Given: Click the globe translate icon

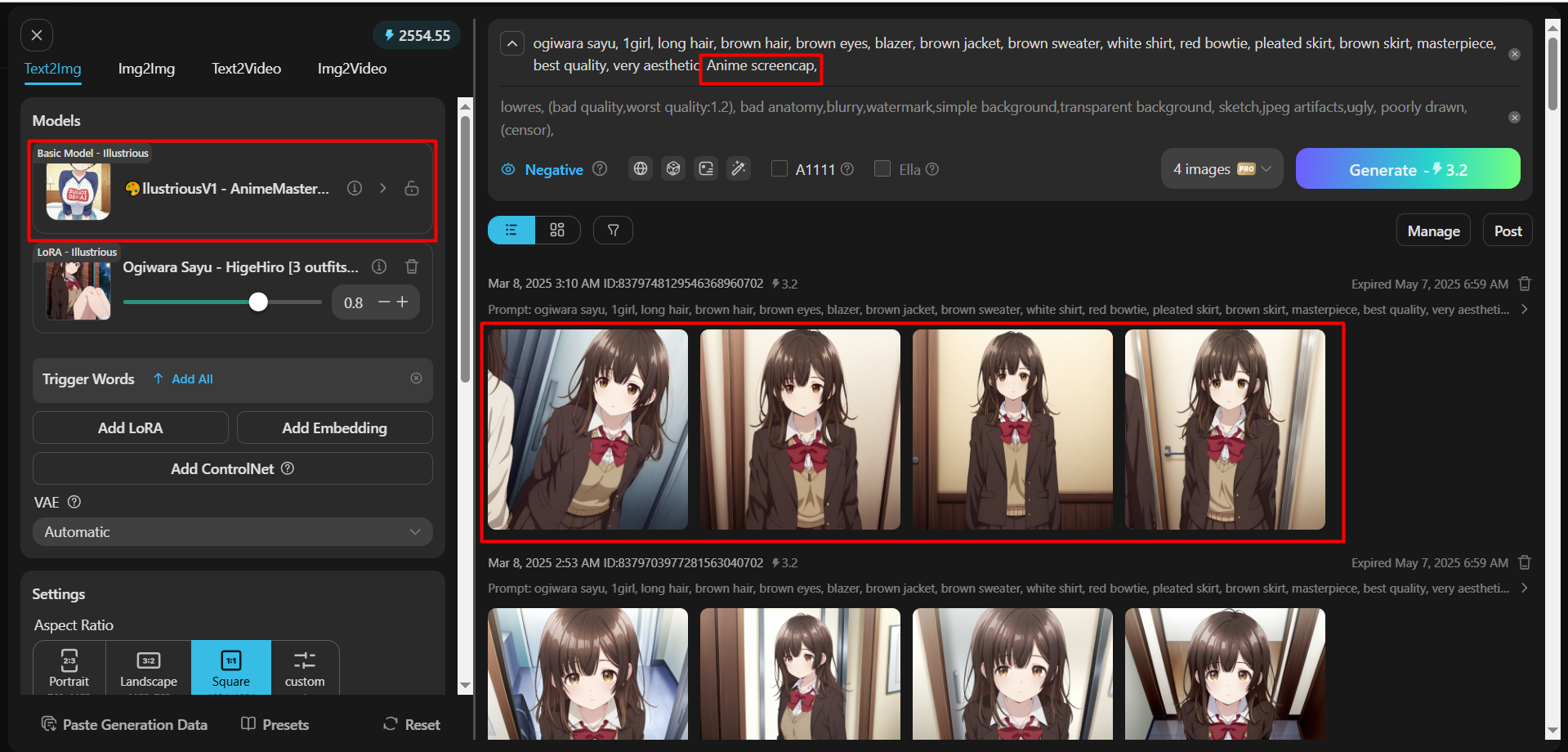Looking at the screenshot, I should pos(641,168).
